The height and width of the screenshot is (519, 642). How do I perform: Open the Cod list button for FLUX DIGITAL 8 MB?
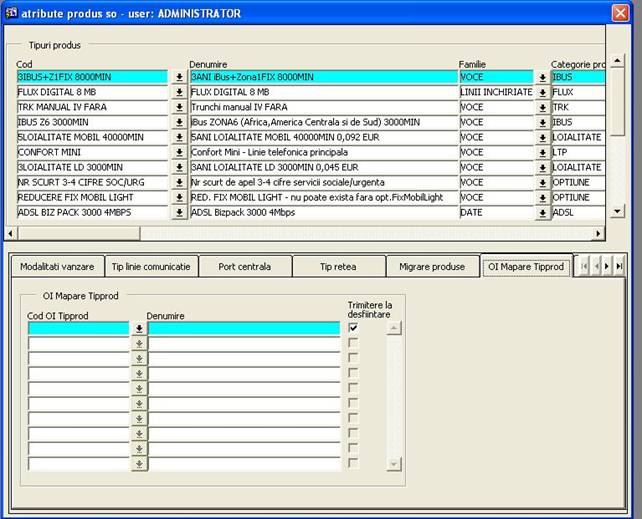pos(179,92)
